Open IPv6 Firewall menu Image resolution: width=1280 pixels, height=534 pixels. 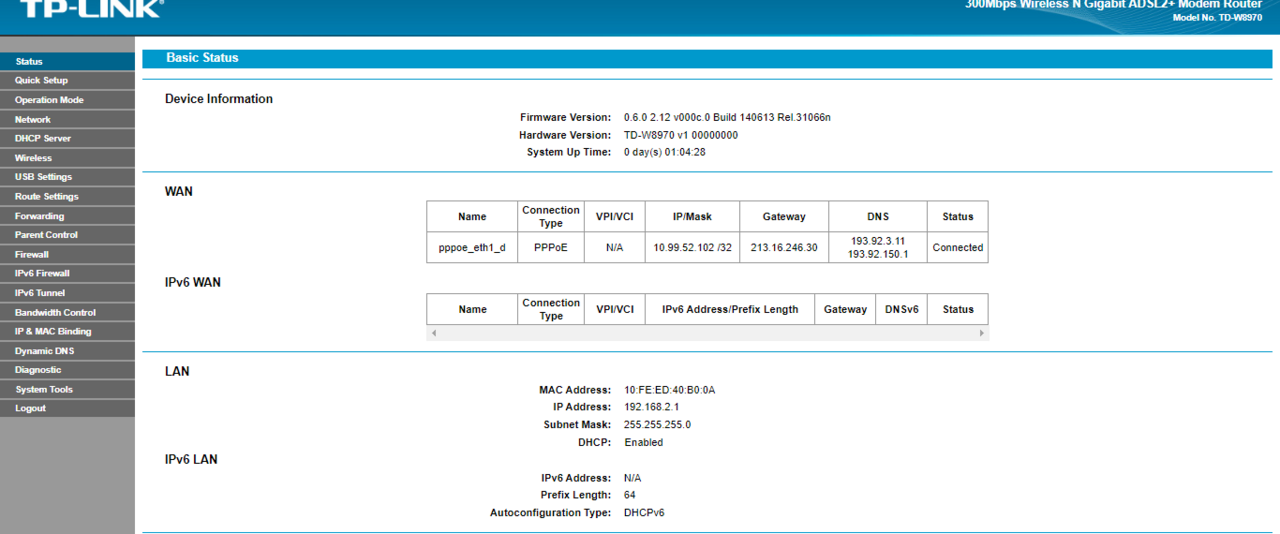point(67,273)
